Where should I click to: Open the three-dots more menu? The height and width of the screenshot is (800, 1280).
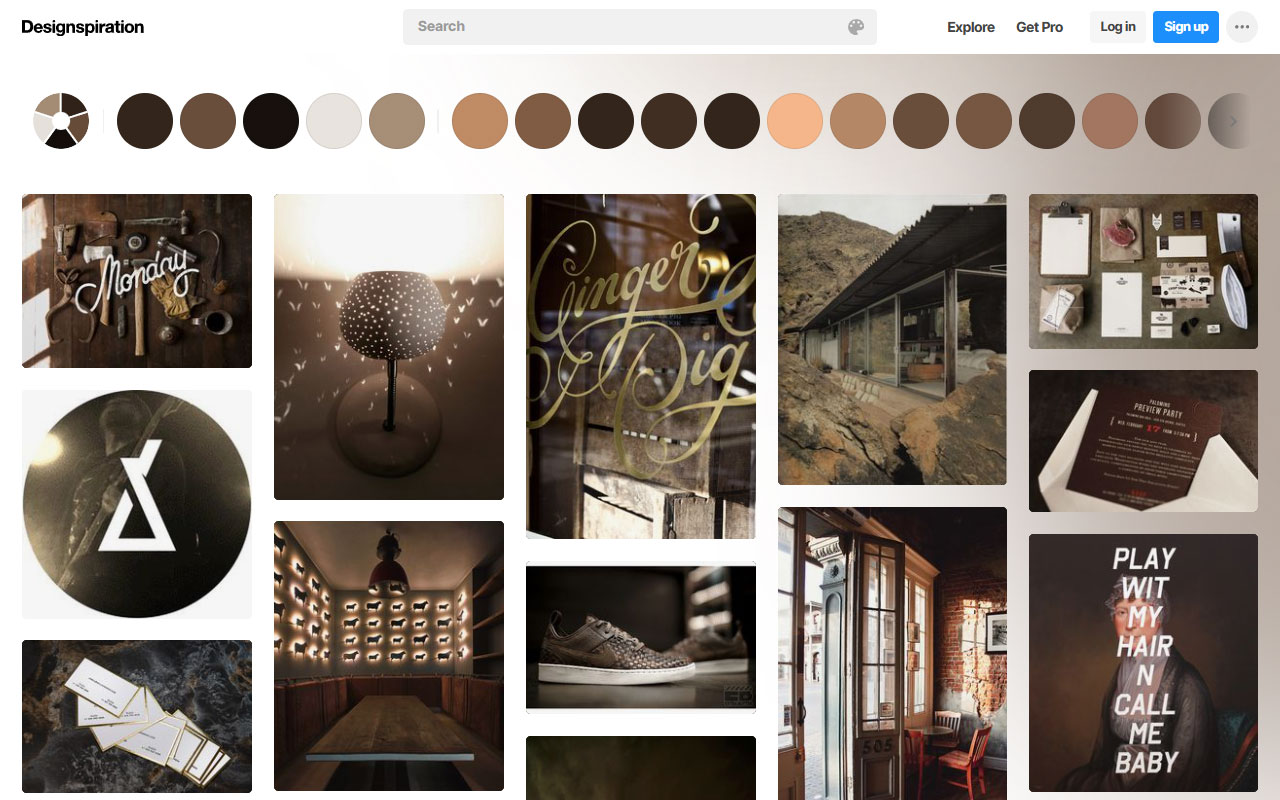point(1242,27)
